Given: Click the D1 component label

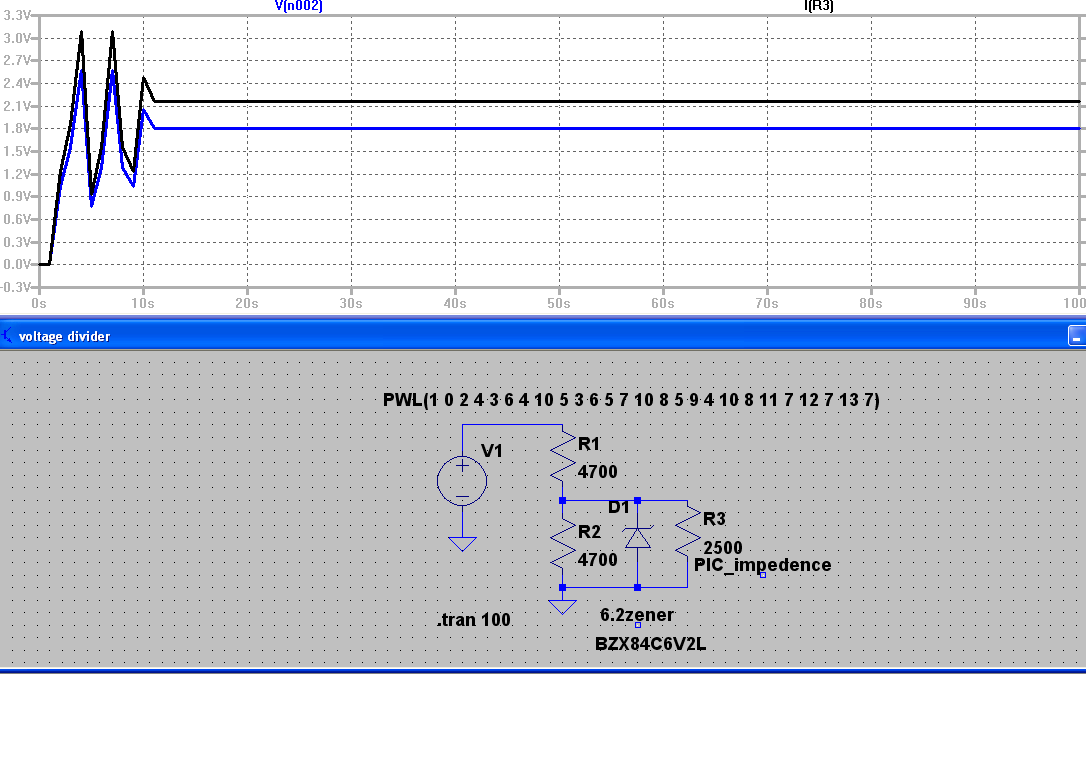Looking at the screenshot, I should tap(618, 508).
